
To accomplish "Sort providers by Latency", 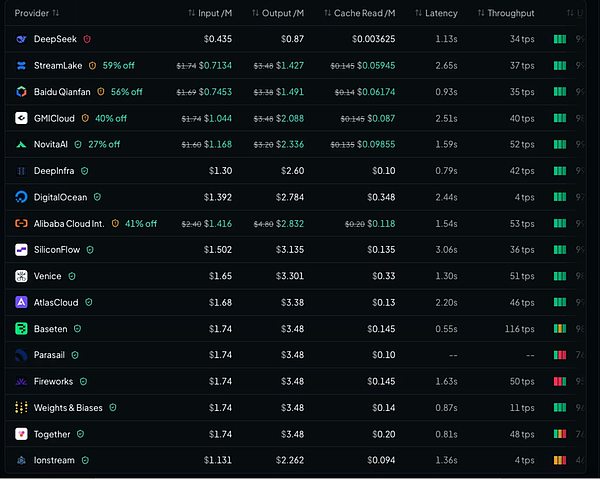I will [437, 13].
